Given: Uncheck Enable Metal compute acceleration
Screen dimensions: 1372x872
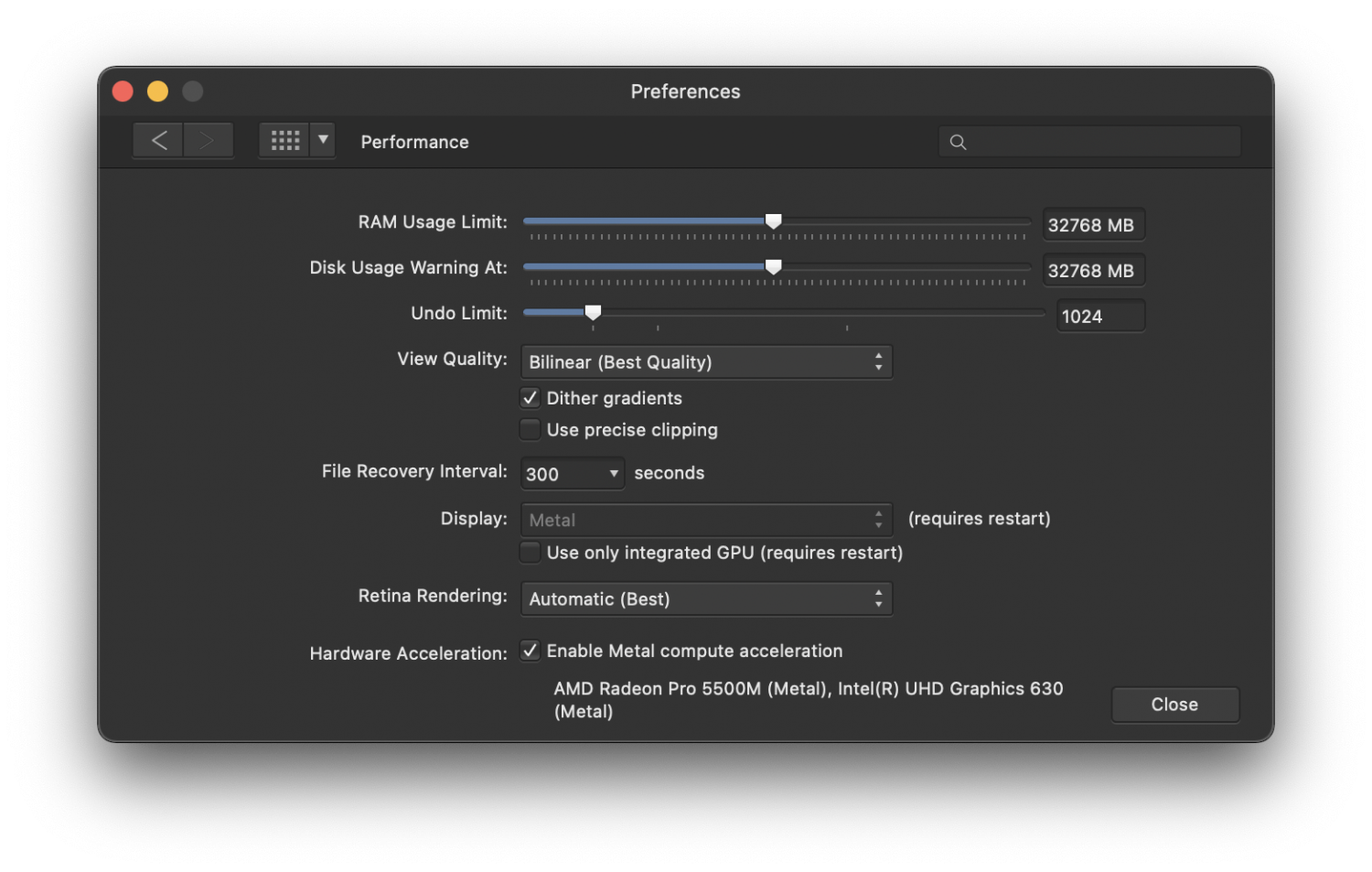Looking at the screenshot, I should [x=530, y=650].
